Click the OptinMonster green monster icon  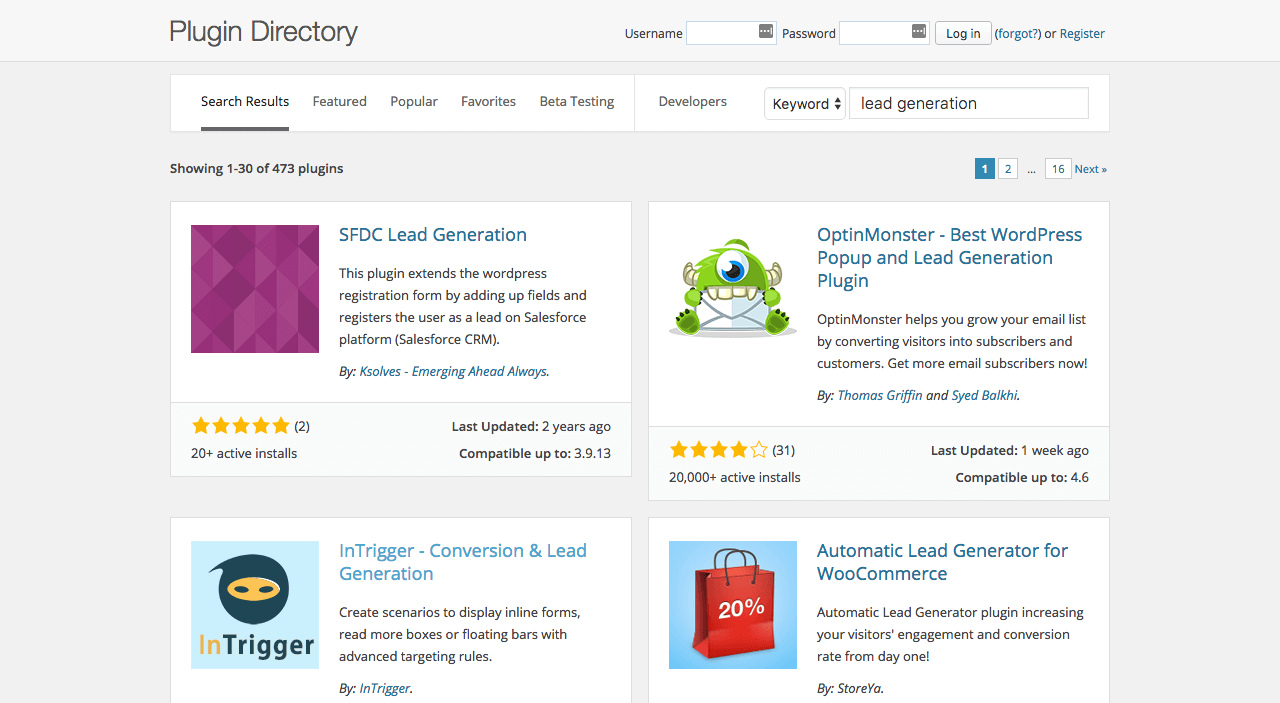[732, 289]
